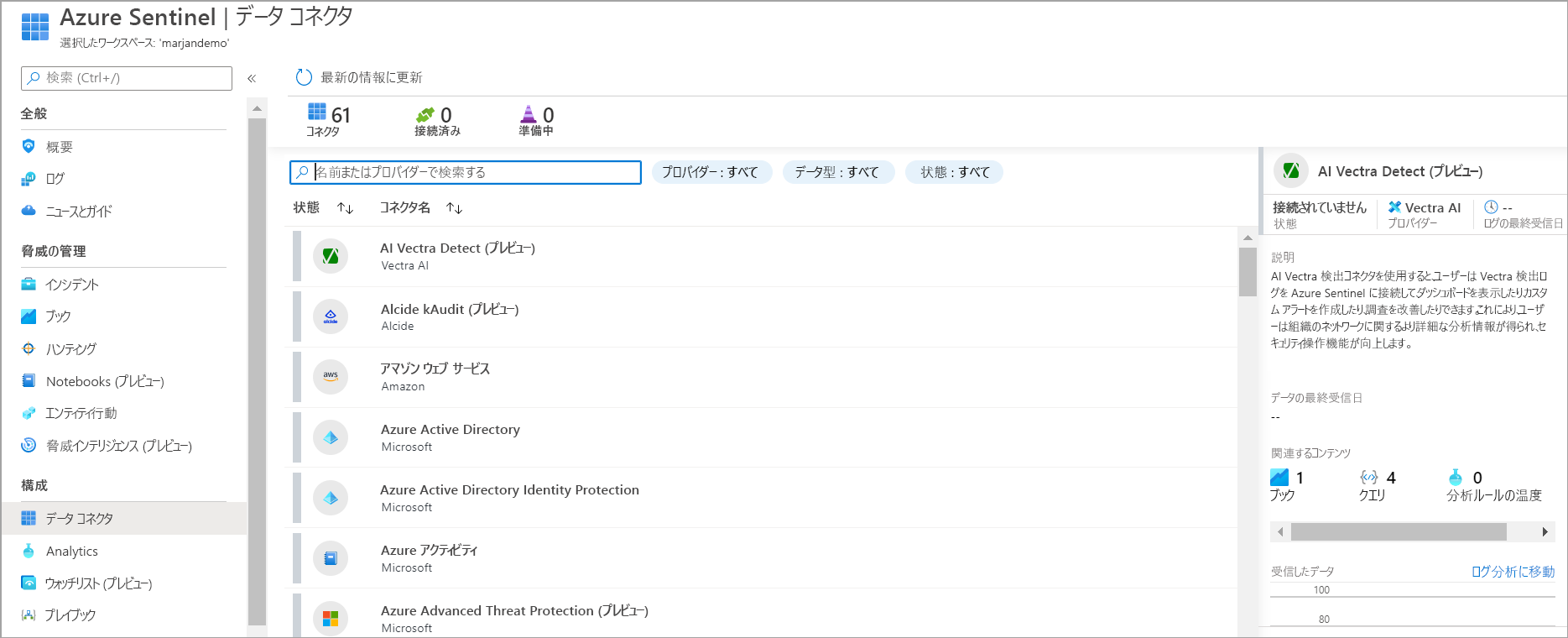Click the Analytics flask icon
This screenshot has height=638, width=1568.
[29, 551]
